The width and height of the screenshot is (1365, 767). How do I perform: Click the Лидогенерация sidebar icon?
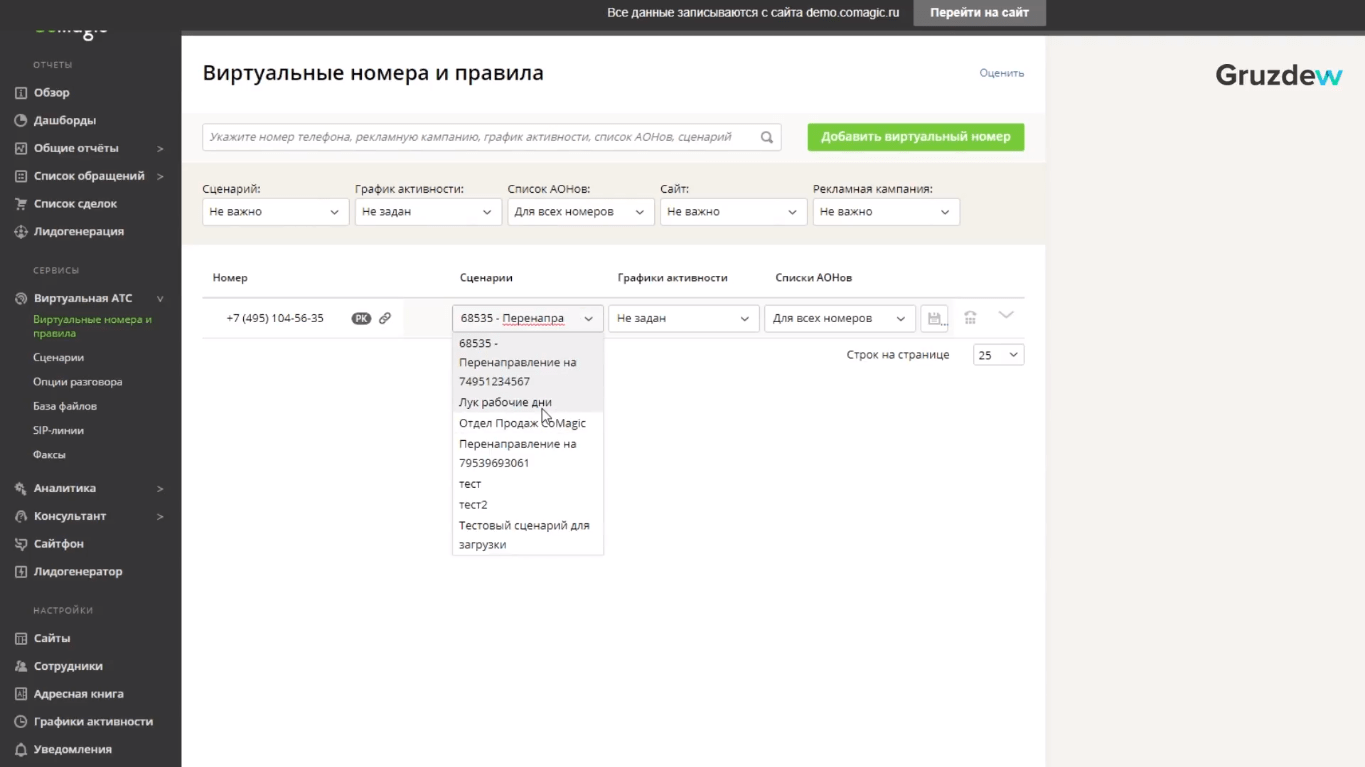[x=21, y=232]
